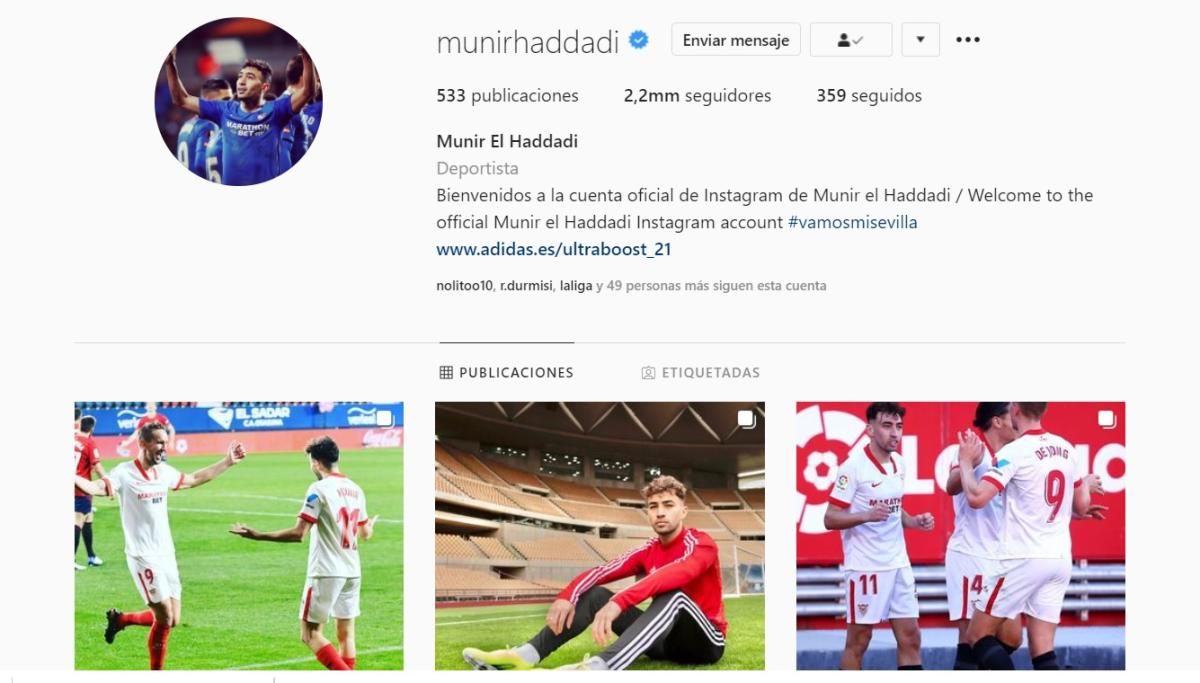Open the nolitoo10 mutual follower profile
This screenshot has height=683, width=1200.
pos(465,286)
